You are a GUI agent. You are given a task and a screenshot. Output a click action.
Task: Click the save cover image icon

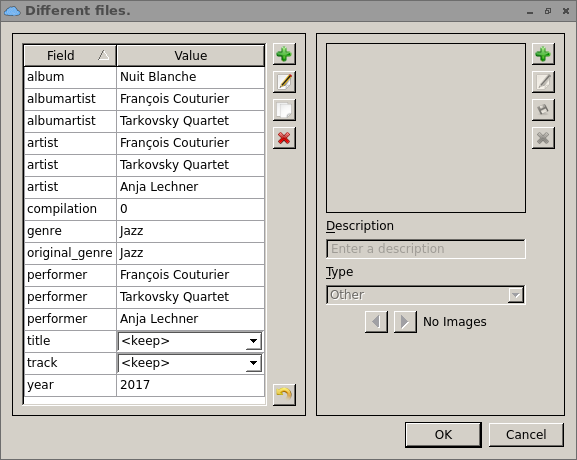tap(543, 110)
